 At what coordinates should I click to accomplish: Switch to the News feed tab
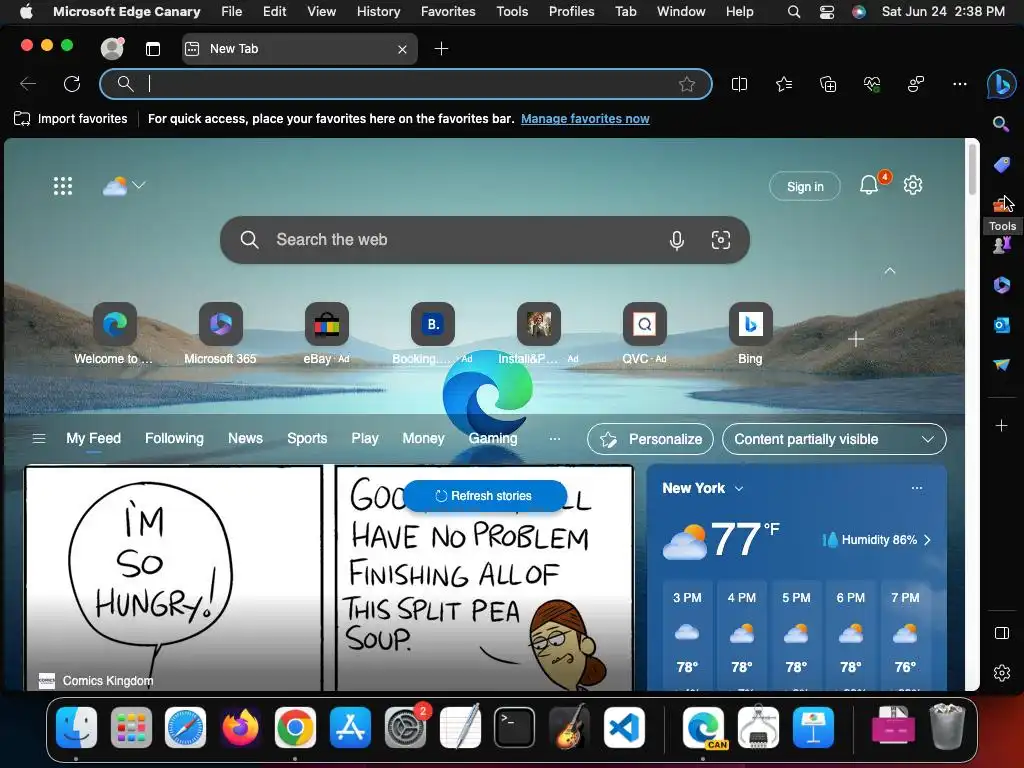pyautogui.click(x=246, y=439)
